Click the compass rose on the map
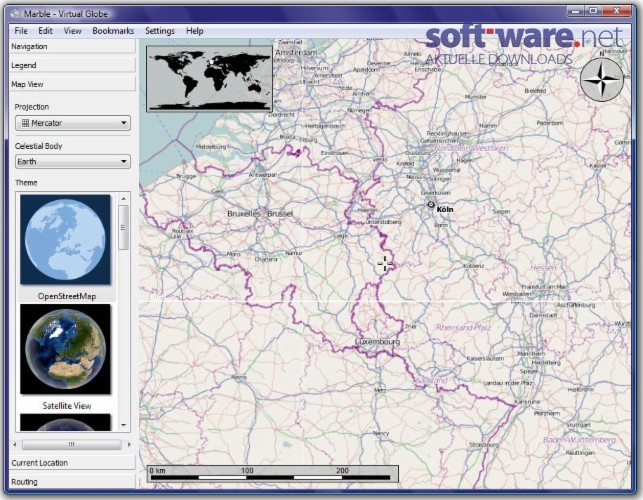The image size is (643, 500). (602, 79)
